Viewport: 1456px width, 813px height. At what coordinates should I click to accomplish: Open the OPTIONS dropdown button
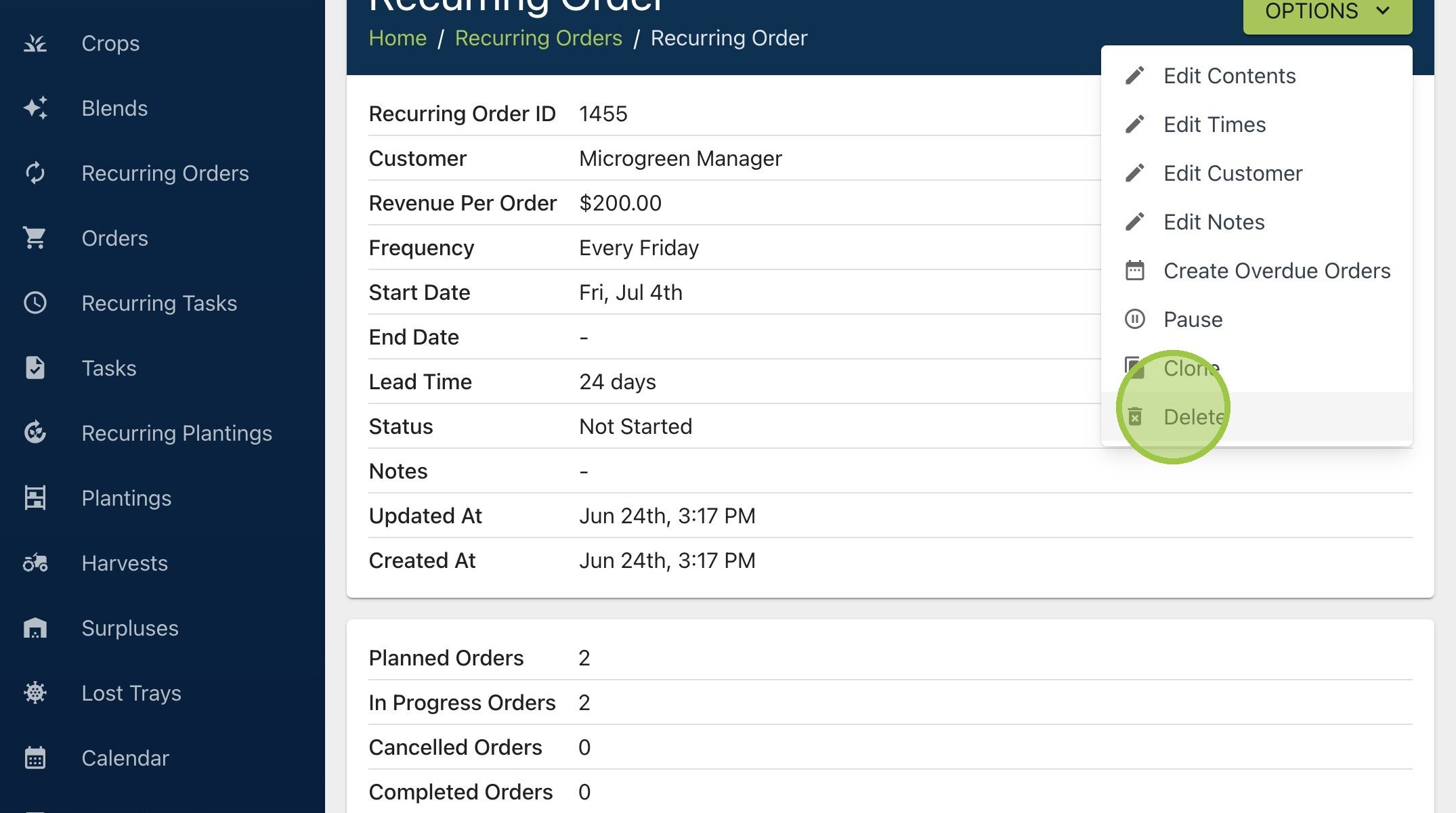coord(1327,14)
